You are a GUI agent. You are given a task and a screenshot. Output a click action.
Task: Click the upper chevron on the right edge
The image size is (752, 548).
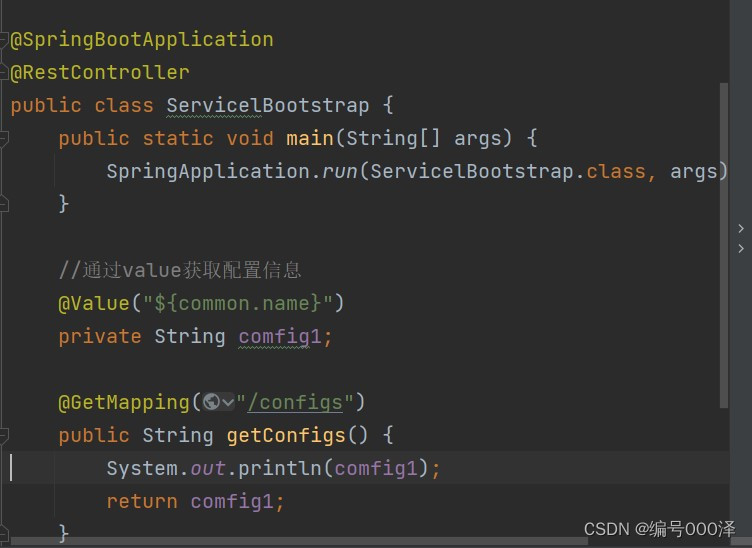741,229
